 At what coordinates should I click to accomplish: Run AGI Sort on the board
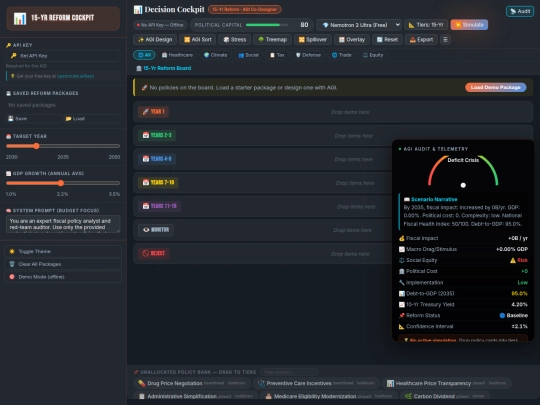point(198,40)
